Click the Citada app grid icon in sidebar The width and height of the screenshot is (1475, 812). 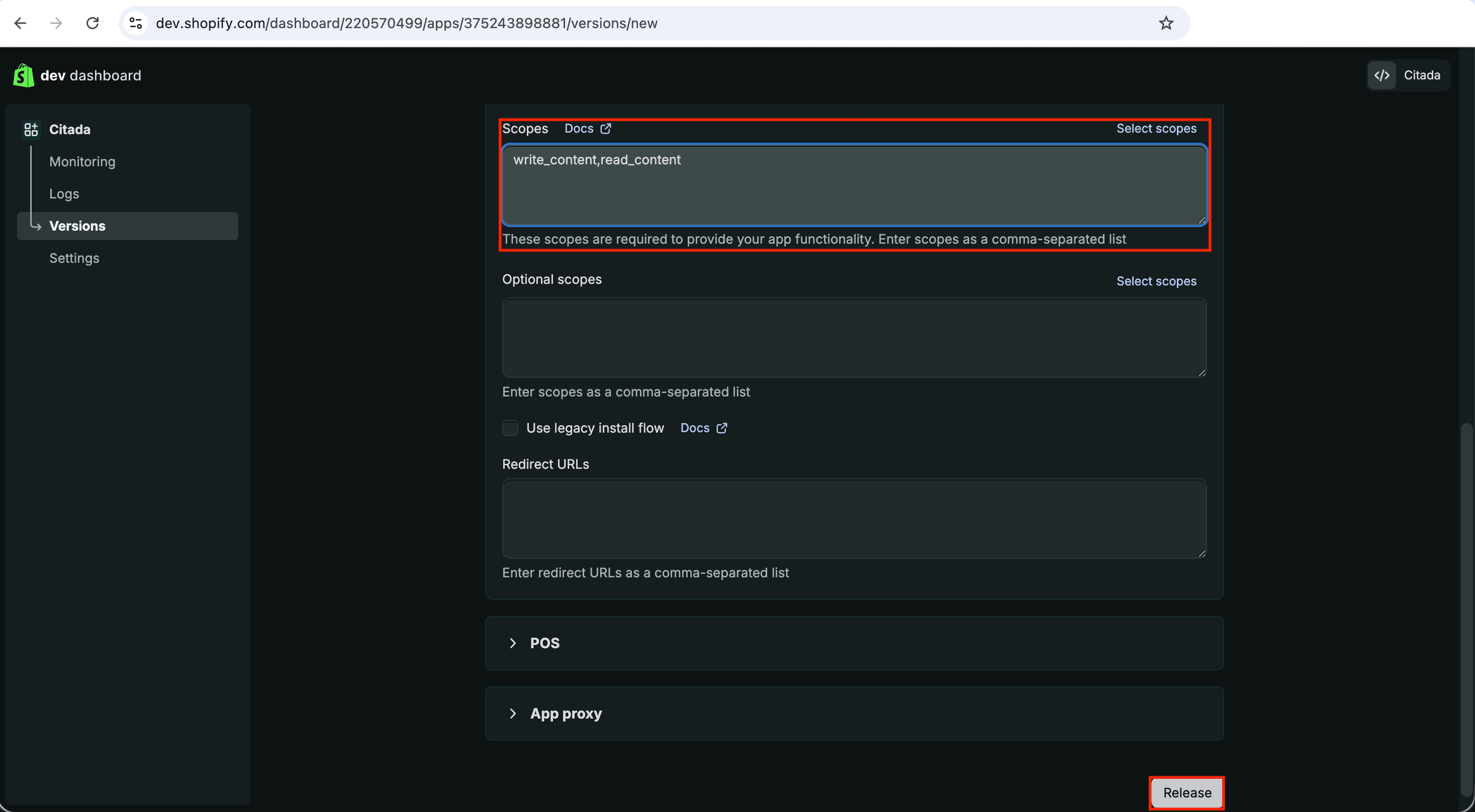pos(31,129)
